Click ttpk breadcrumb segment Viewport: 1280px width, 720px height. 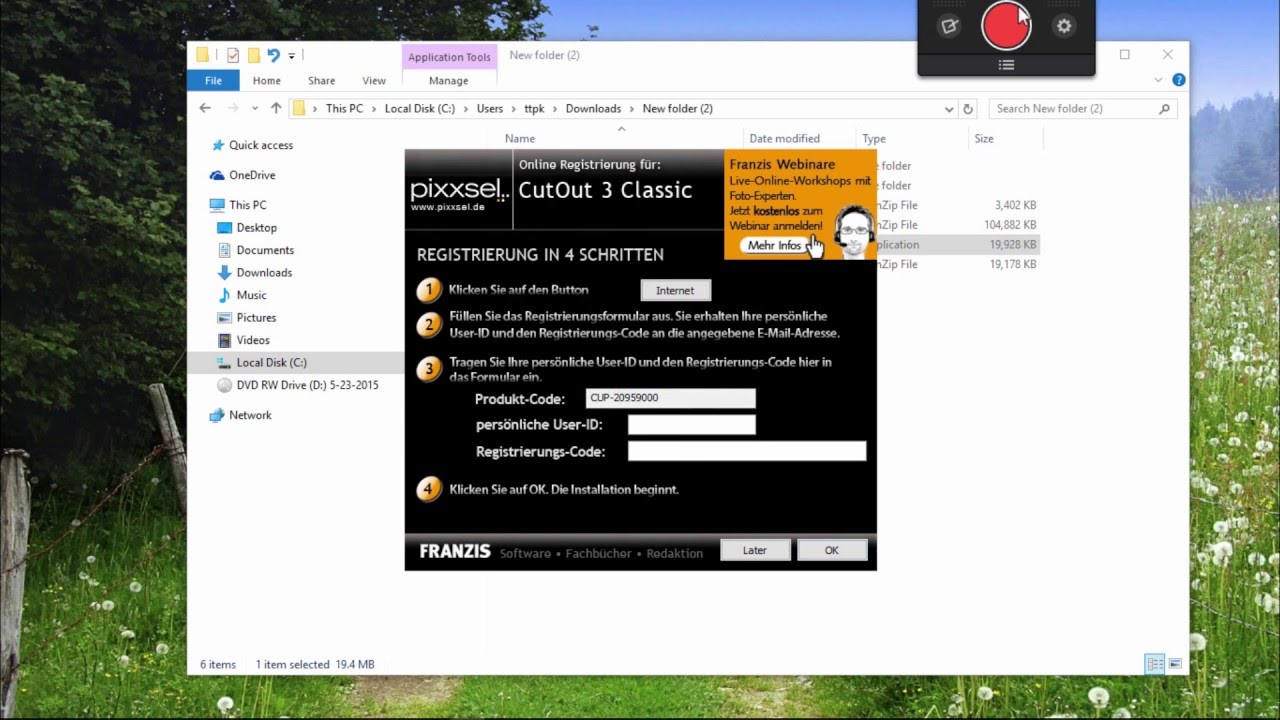point(534,108)
